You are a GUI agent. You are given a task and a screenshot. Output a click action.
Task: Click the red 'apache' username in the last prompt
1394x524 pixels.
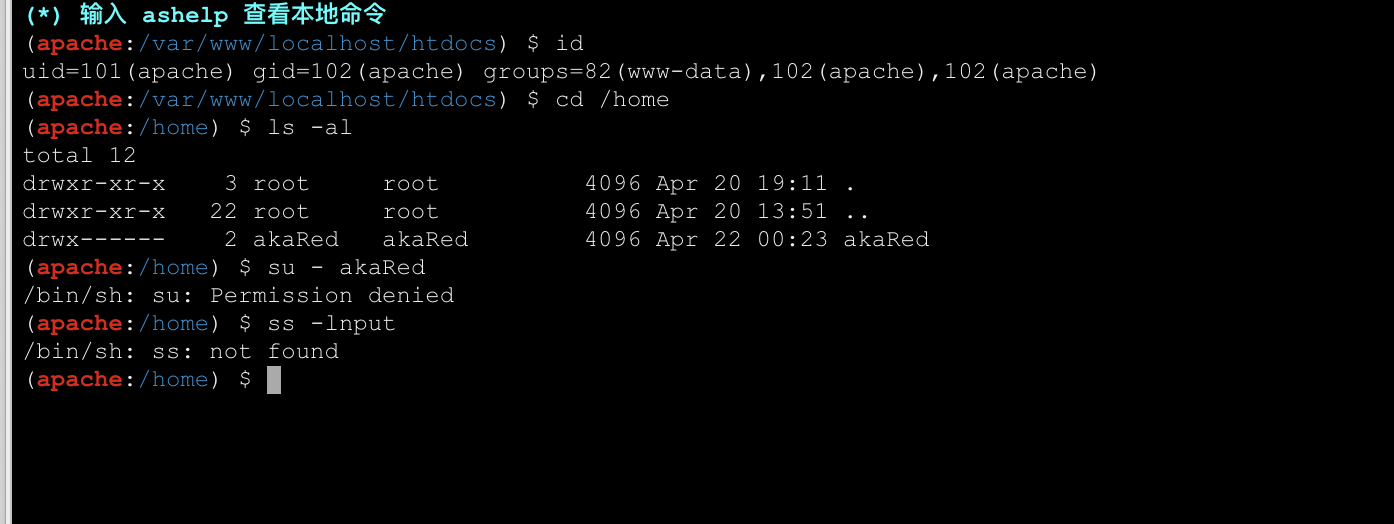pos(80,379)
